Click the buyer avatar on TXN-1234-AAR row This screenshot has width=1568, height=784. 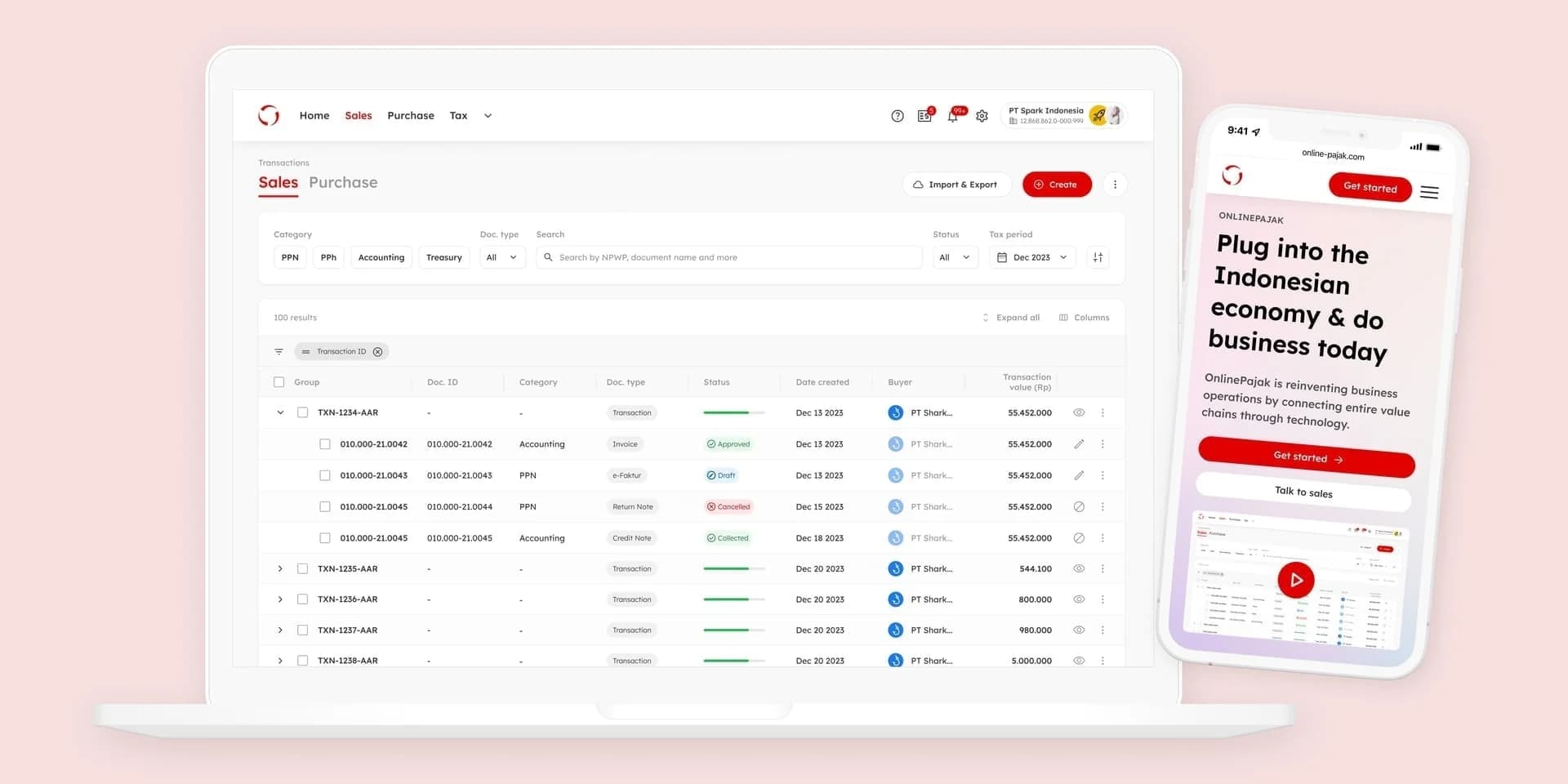point(896,412)
